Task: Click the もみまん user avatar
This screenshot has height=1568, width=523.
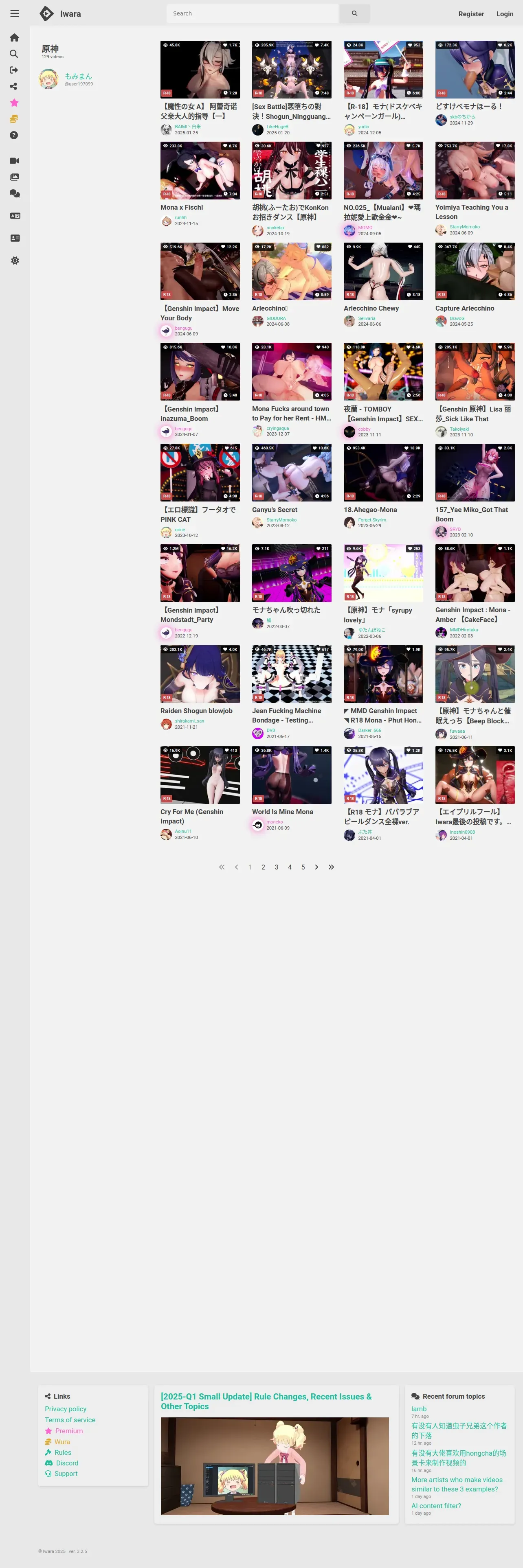Action: (x=49, y=79)
